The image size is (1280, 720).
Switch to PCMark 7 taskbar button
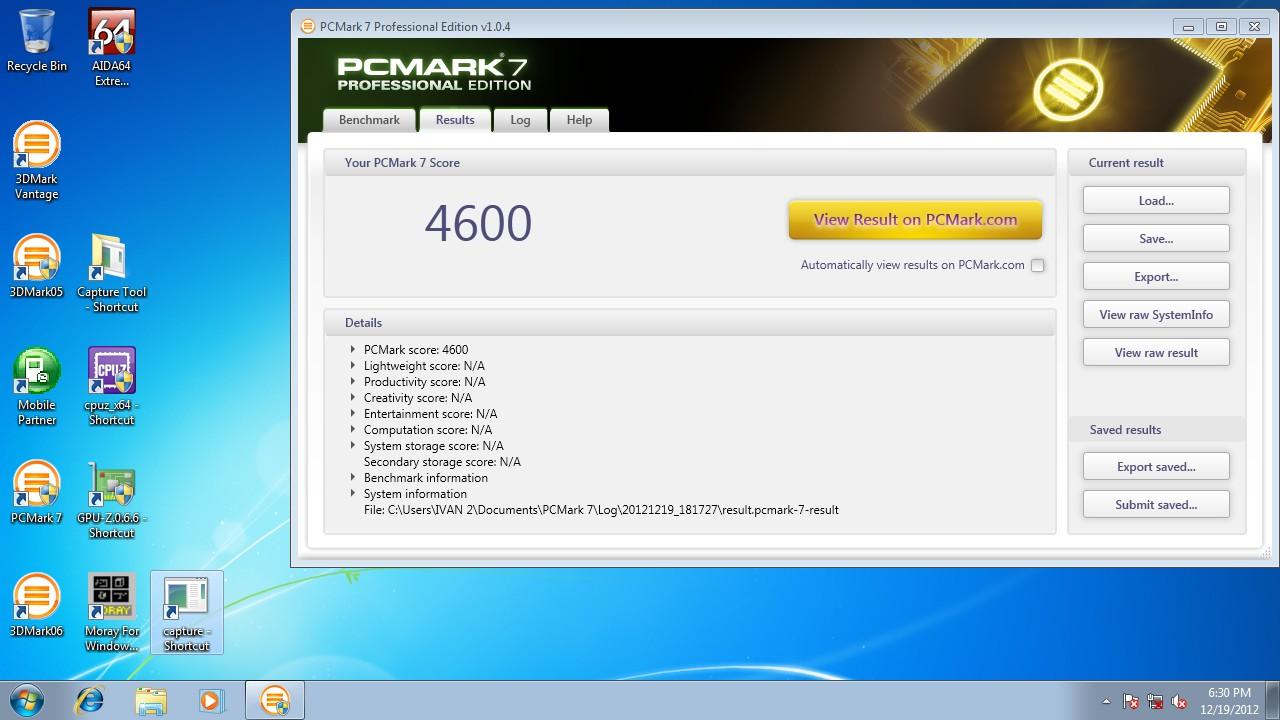[x=274, y=700]
